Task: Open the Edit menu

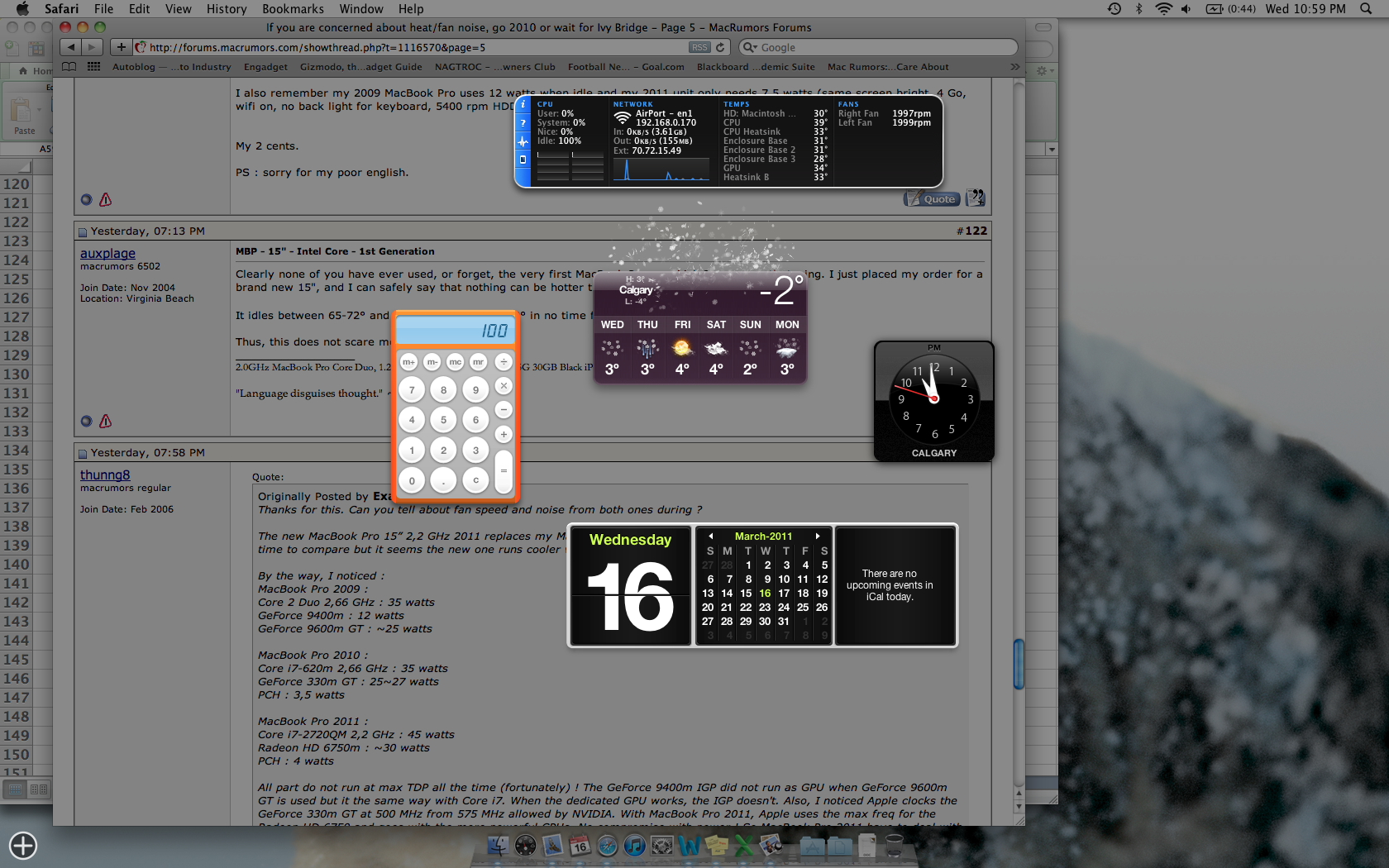Action: 140,9
